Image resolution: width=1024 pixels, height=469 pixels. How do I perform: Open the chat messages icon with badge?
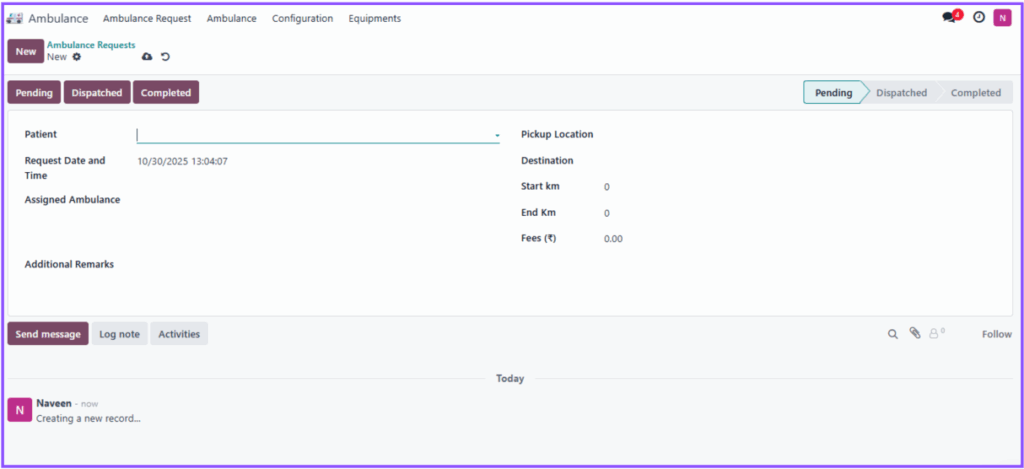[x=950, y=18]
